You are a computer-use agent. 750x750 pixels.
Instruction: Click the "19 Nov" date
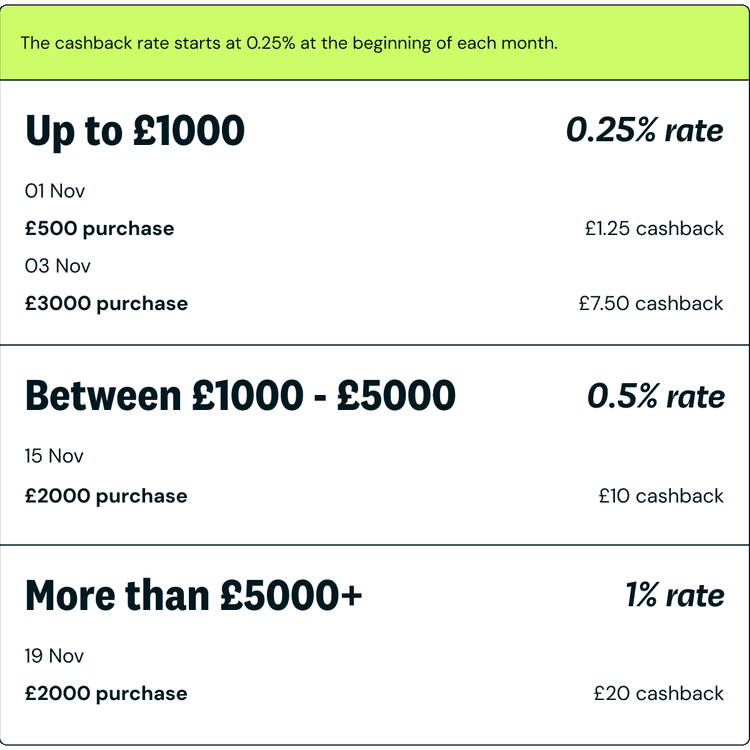(x=55, y=656)
